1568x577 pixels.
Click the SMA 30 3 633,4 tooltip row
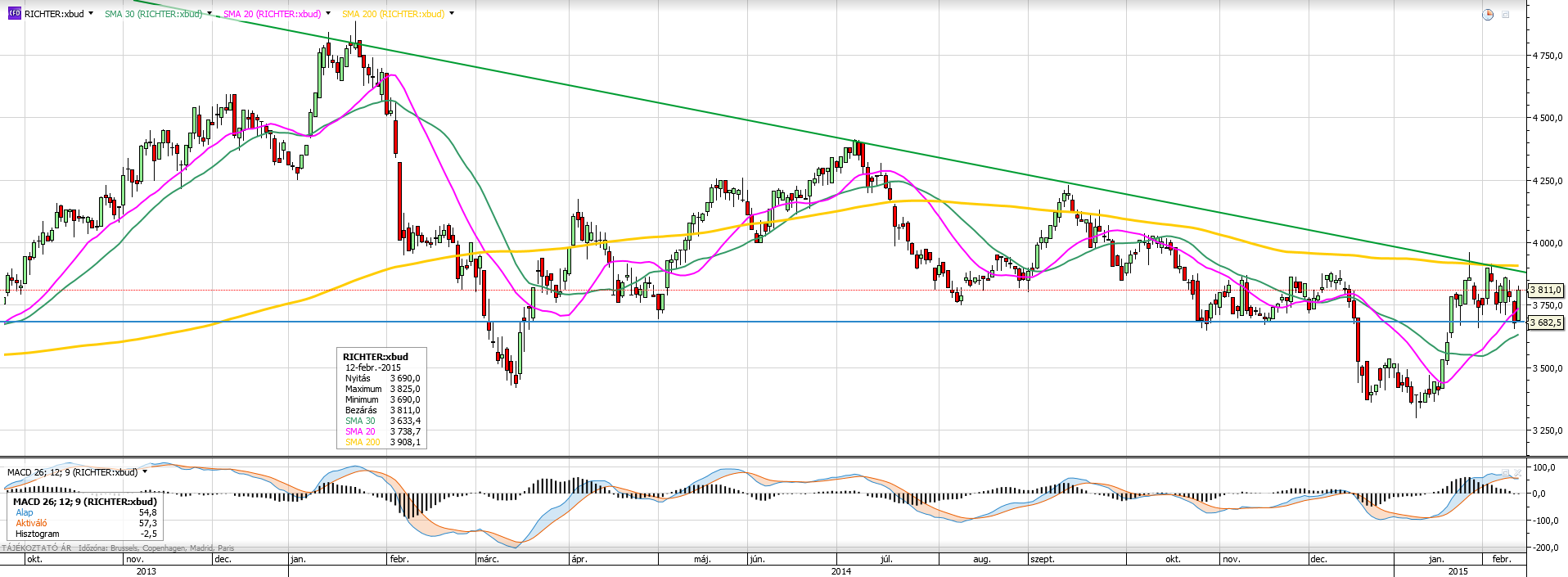tap(382, 421)
